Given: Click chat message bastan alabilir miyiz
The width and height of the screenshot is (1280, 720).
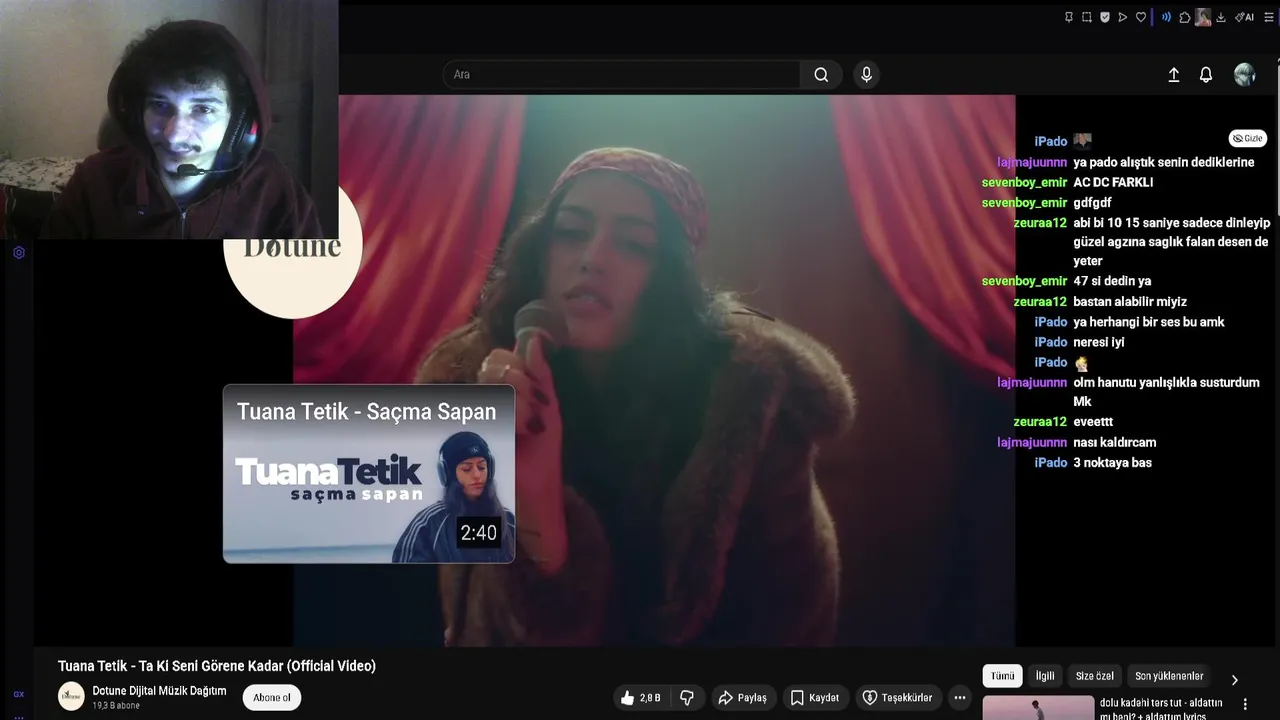Looking at the screenshot, I should coord(1130,301).
